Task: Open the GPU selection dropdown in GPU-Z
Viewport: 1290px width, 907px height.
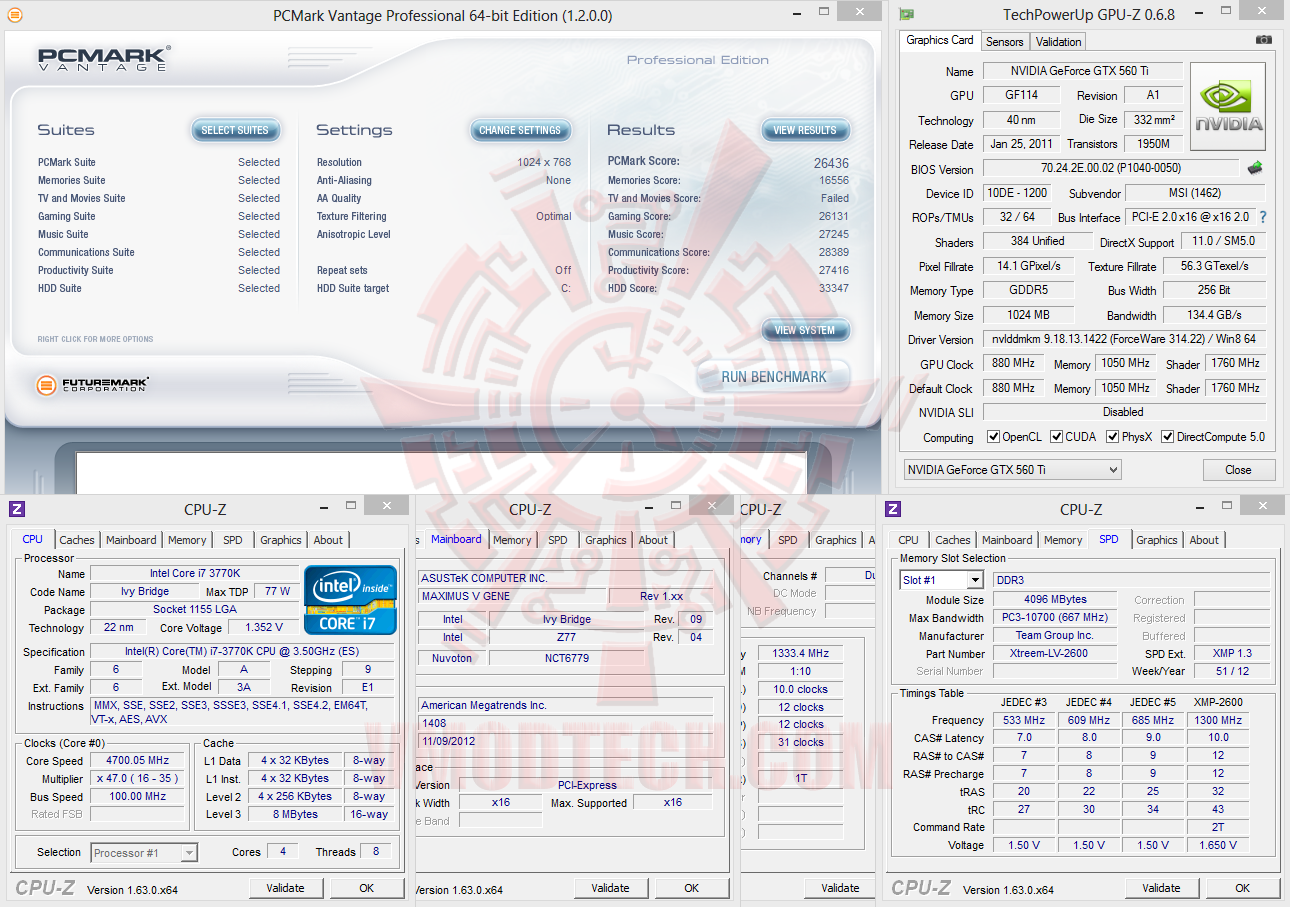Action: tap(1012, 470)
